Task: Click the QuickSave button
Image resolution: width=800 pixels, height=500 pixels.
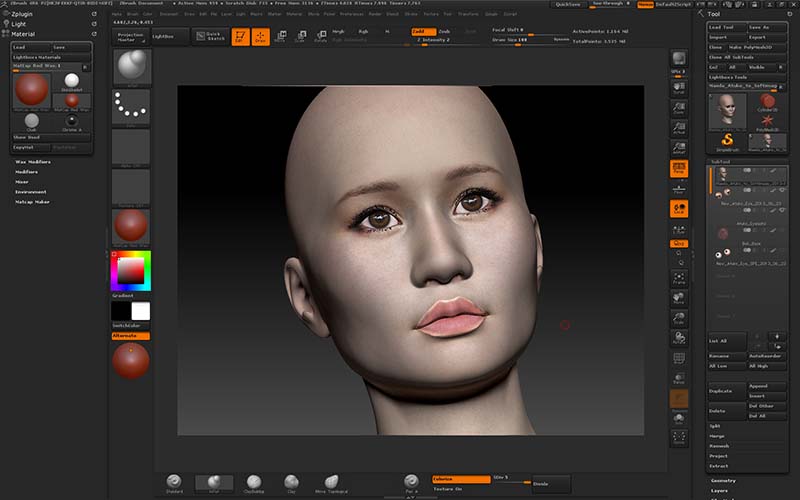Action: [x=568, y=4]
